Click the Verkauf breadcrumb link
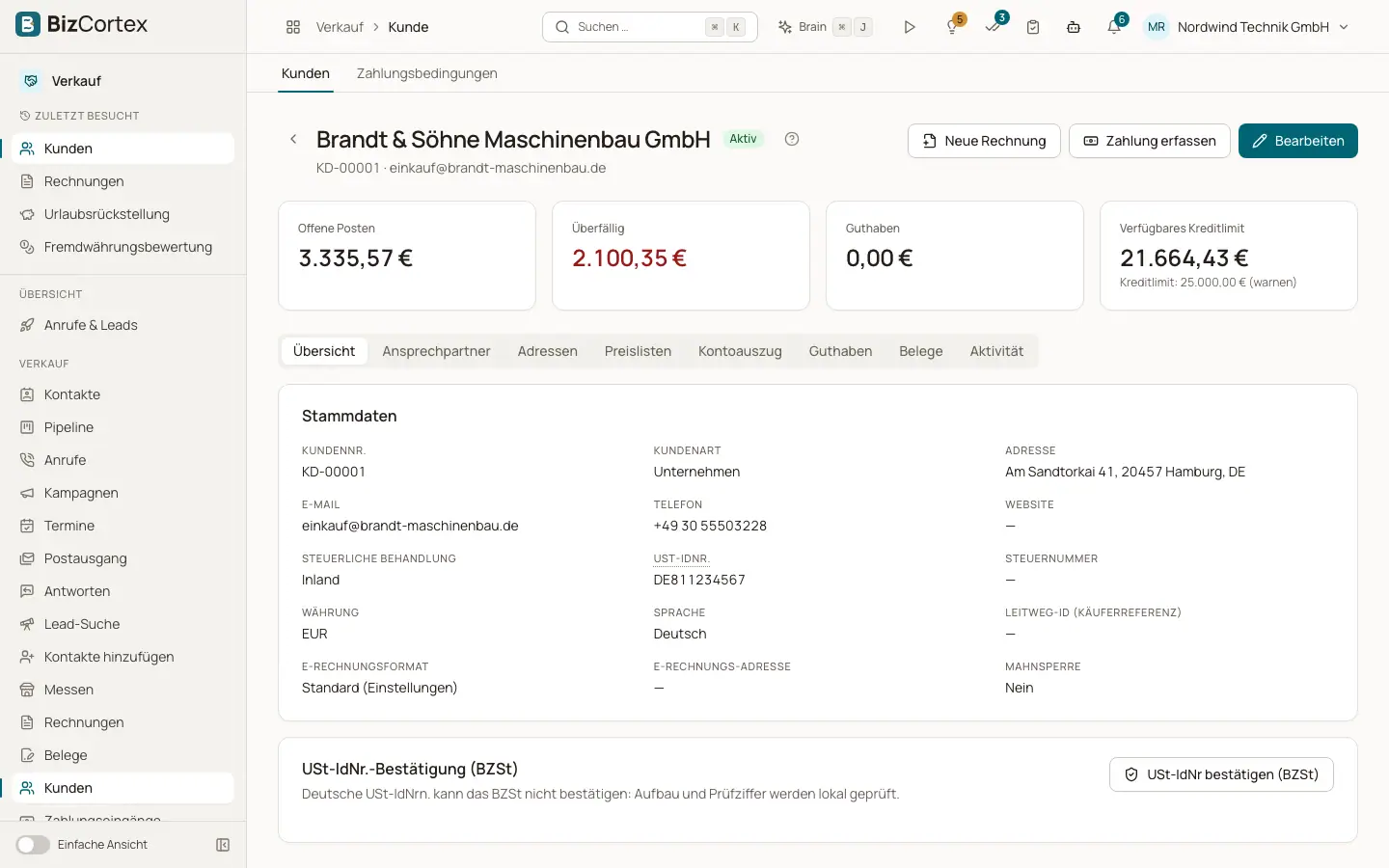This screenshot has width=1389, height=868. click(340, 27)
